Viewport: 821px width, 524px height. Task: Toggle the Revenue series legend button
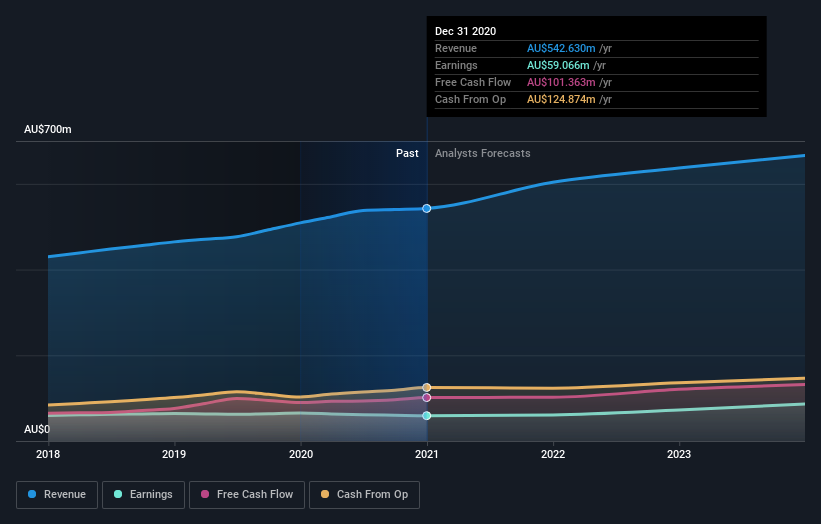(x=57, y=495)
